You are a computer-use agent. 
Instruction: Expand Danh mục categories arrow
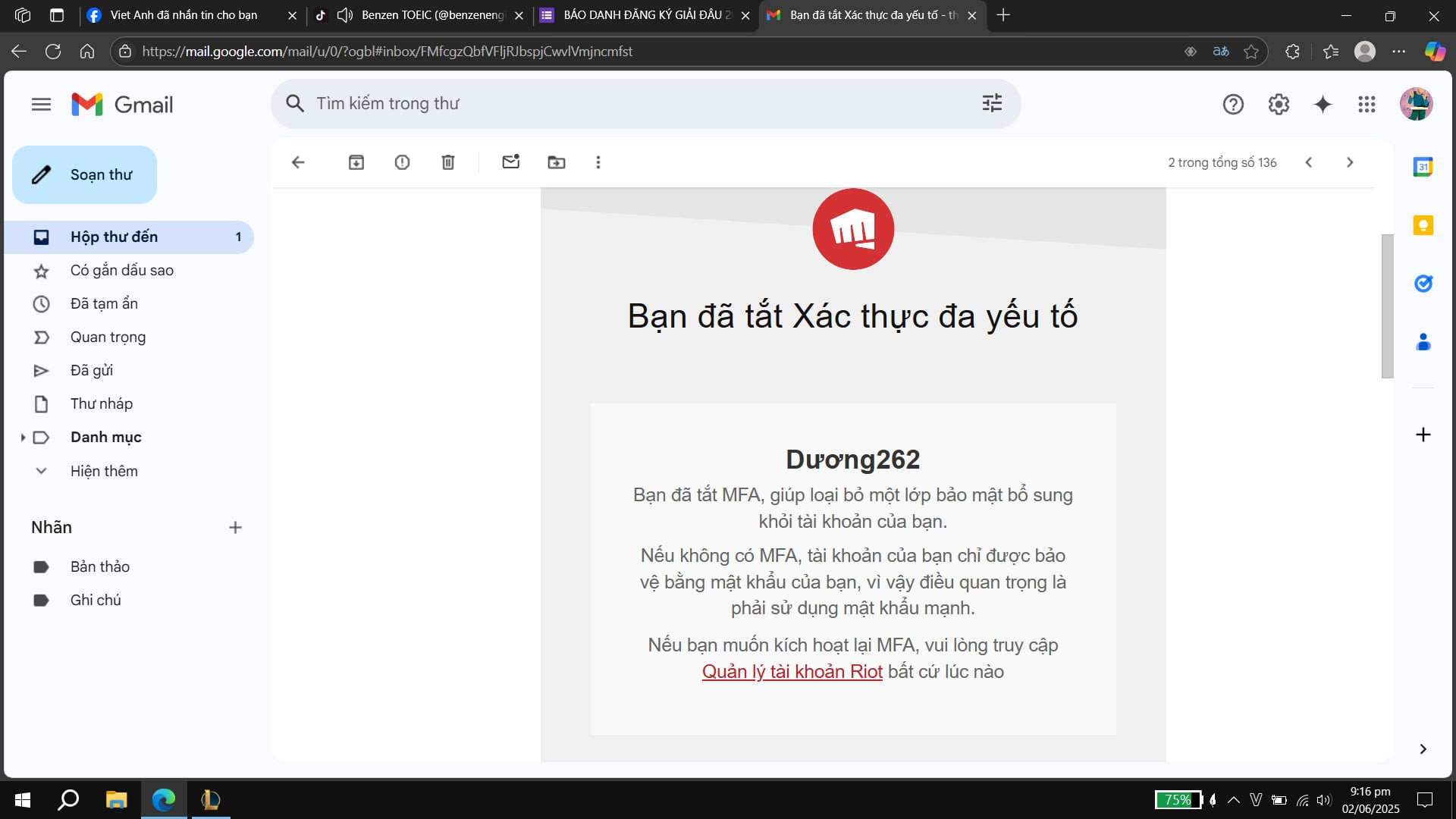pos(23,438)
